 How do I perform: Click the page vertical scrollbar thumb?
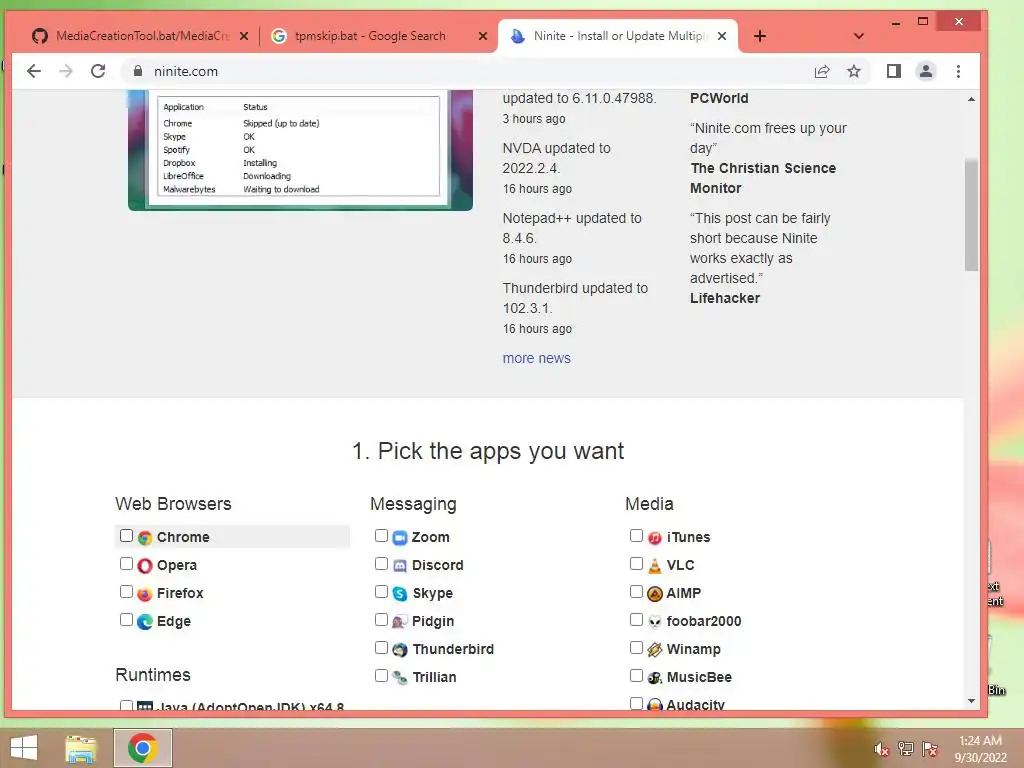[971, 214]
